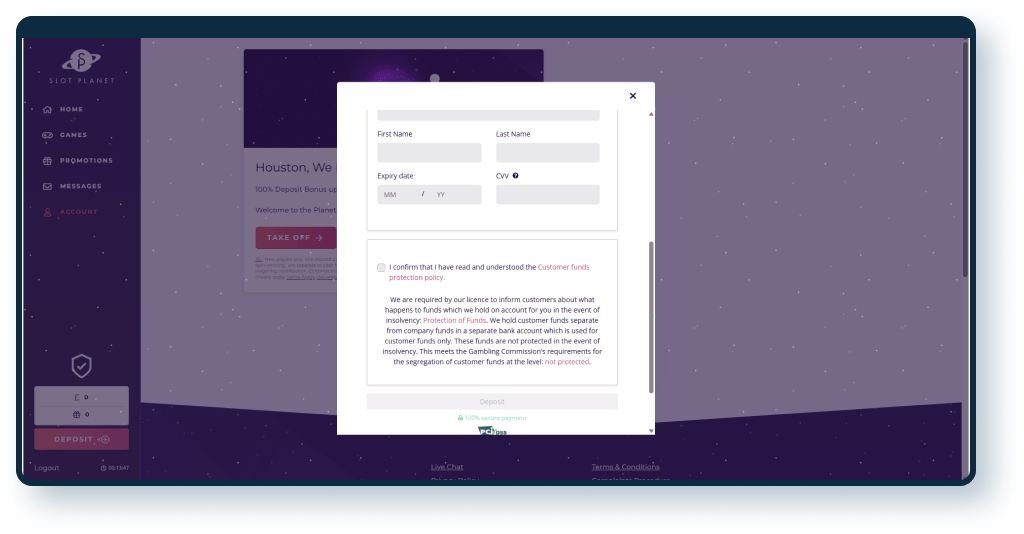Click the Promotions gift icon
Viewport: 1024px width, 534px height.
(47, 161)
